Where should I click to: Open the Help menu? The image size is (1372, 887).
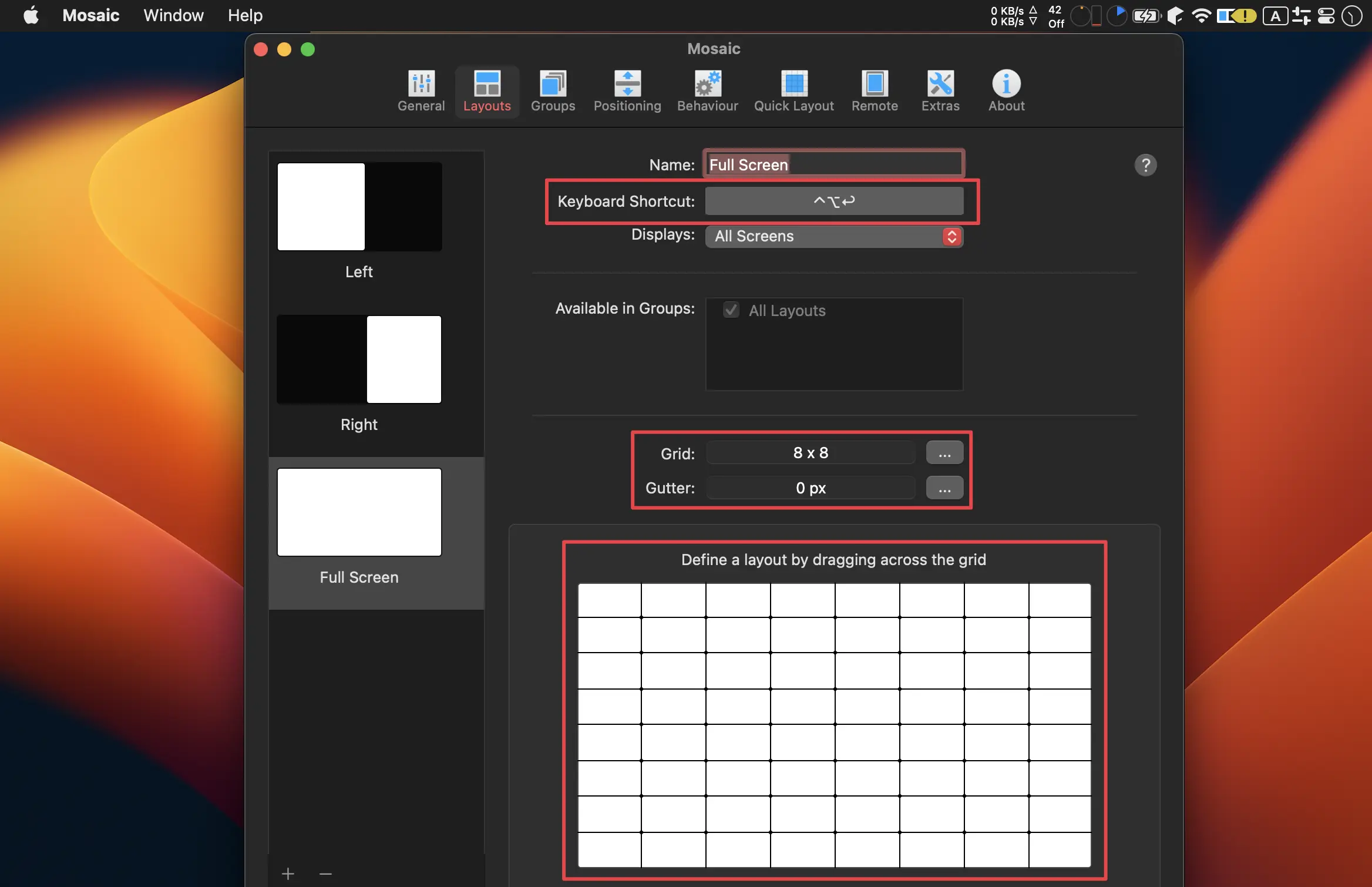pos(245,15)
